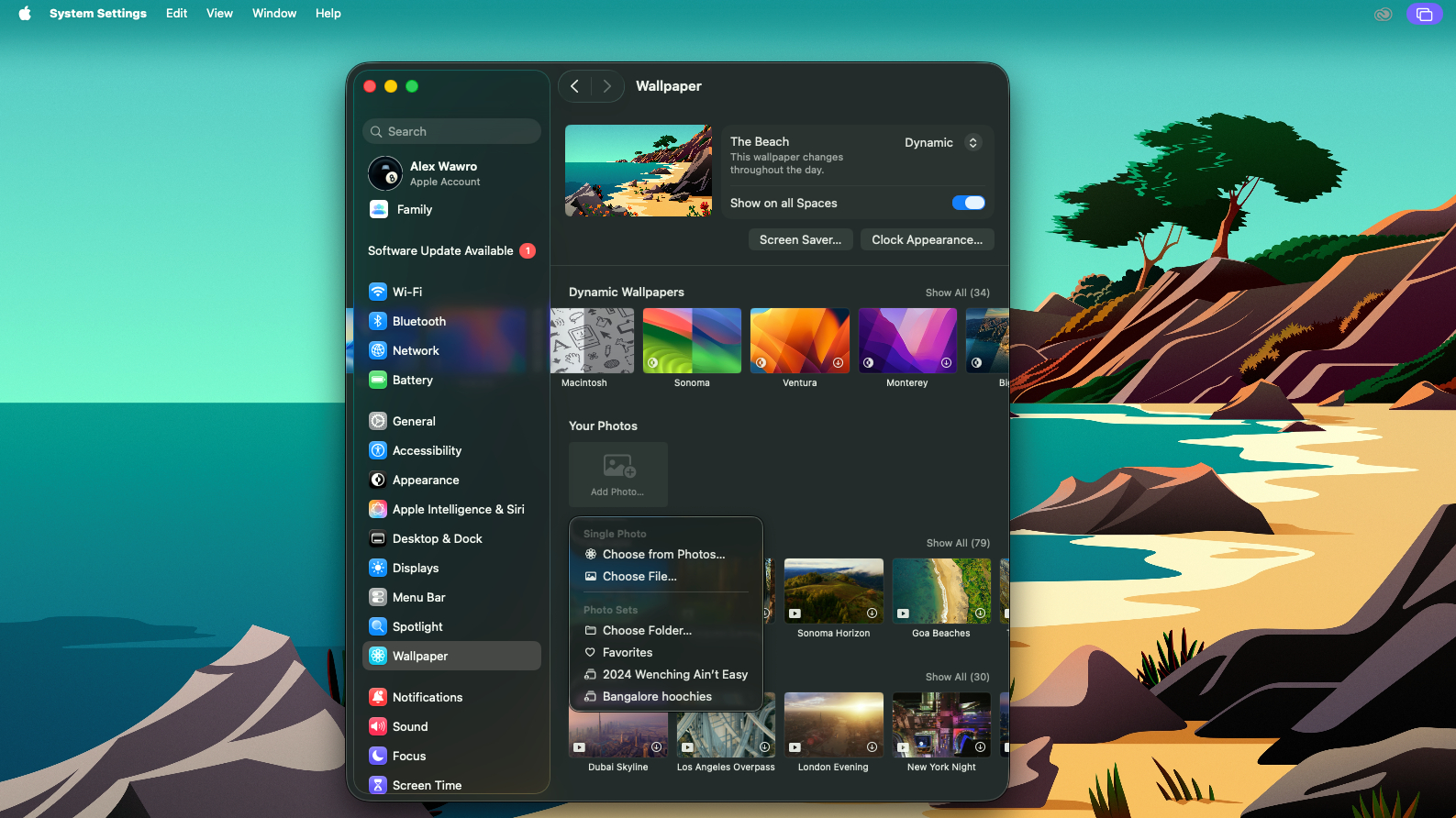Viewport: 1456px width, 818px height.
Task: Click The Beach current wallpaper preview
Action: pyautogui.click(x=639, y=171)
